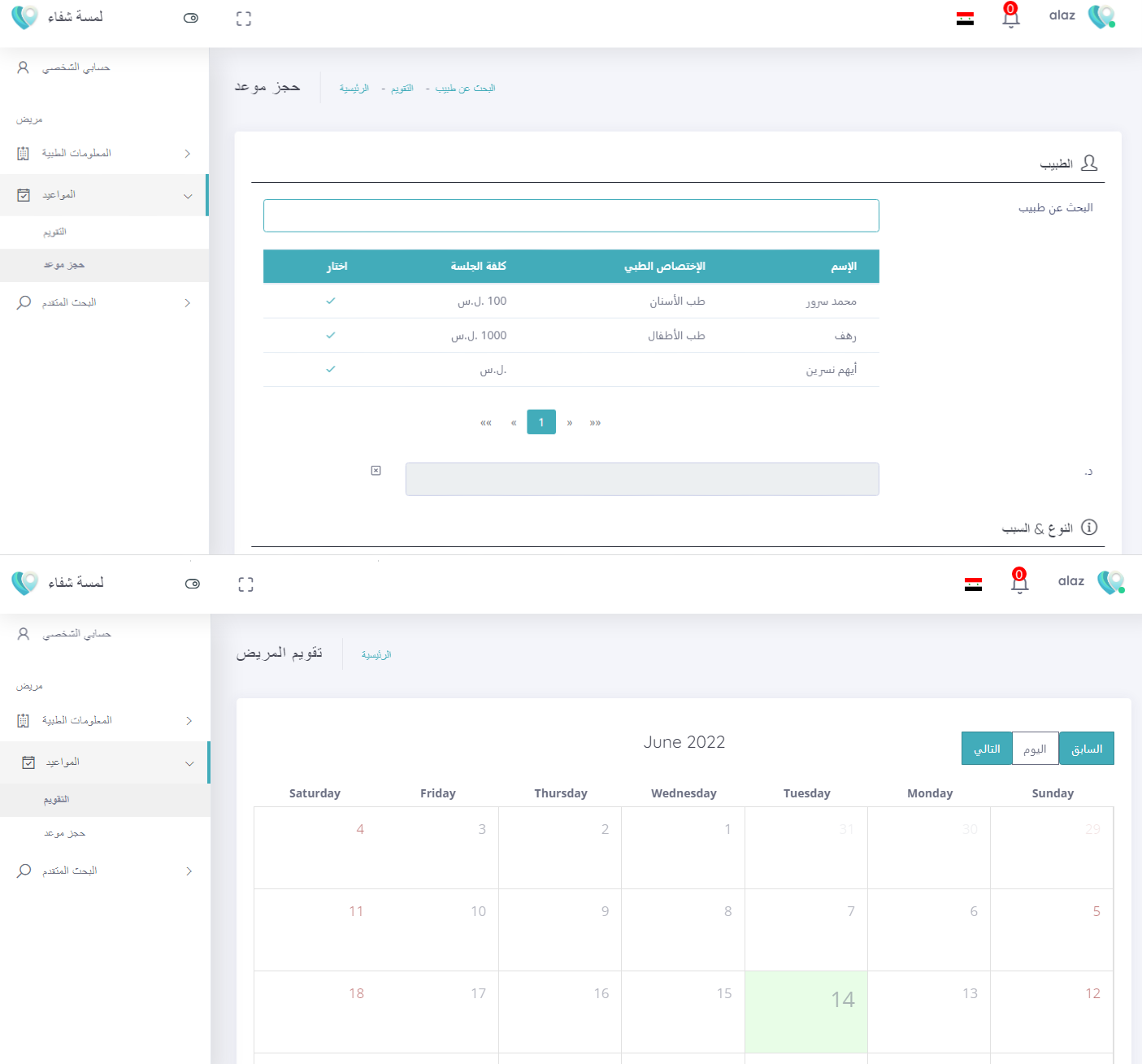This screenshot has height=1064, width=1142.
Task: Go to the next doctors page with the single » arrow
Action: pyautogui.click(x=570, y=423)
